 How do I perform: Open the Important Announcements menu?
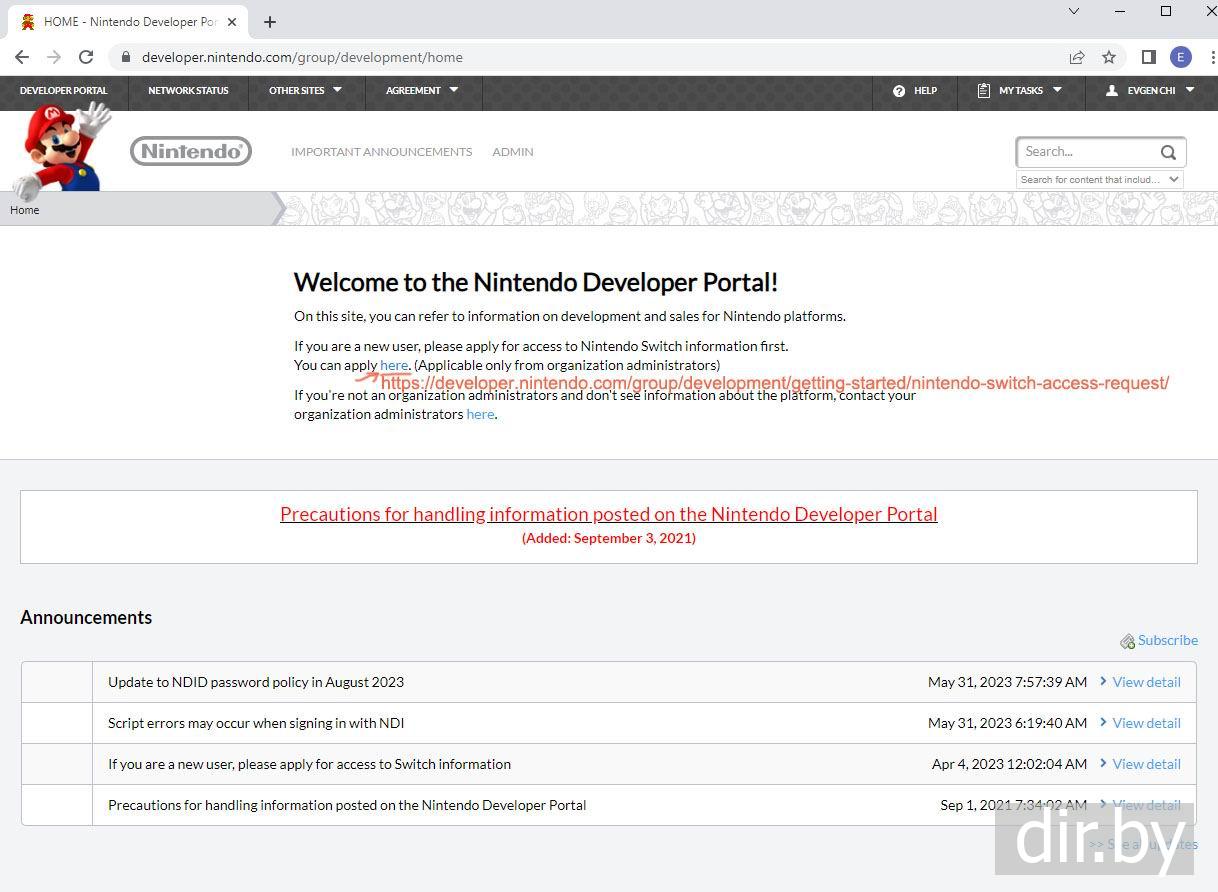click(x=381, y=152)
